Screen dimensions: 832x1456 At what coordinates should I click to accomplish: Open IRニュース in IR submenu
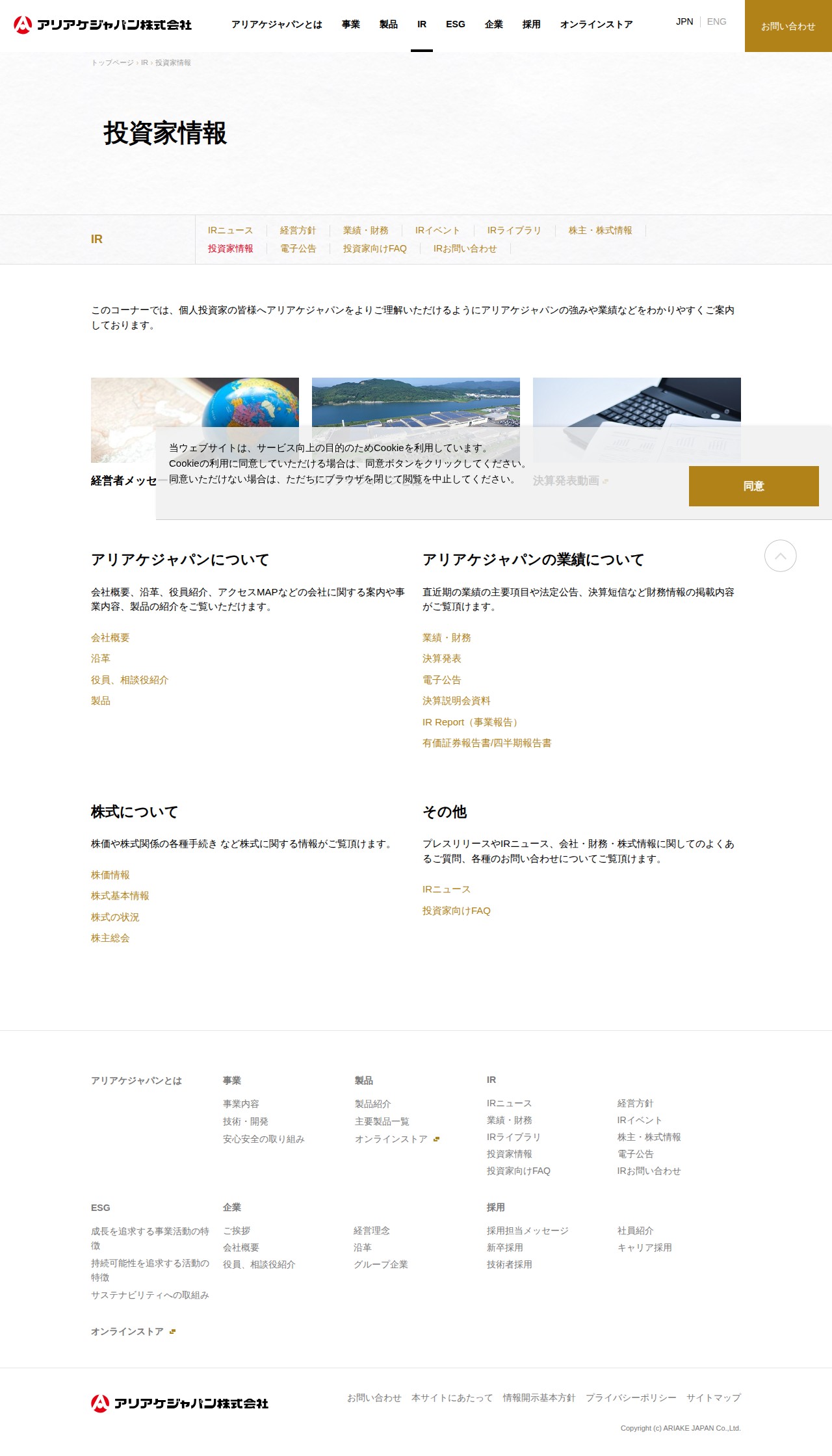(x=231, y=230)
